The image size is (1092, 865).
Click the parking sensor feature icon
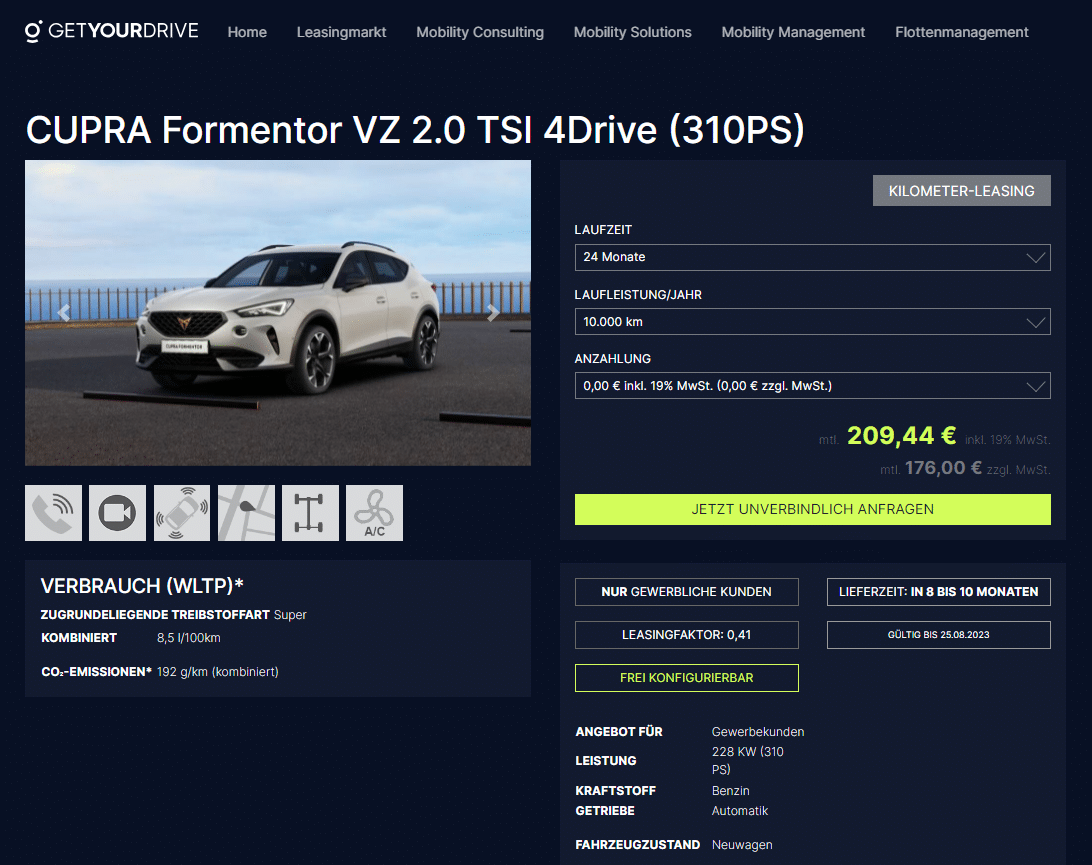click(182, 513)
